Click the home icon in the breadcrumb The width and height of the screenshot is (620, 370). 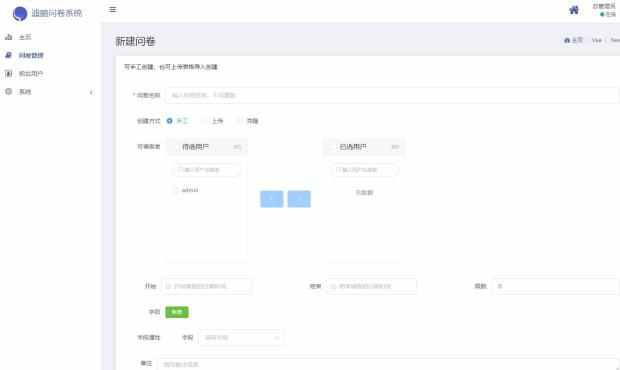567,40
